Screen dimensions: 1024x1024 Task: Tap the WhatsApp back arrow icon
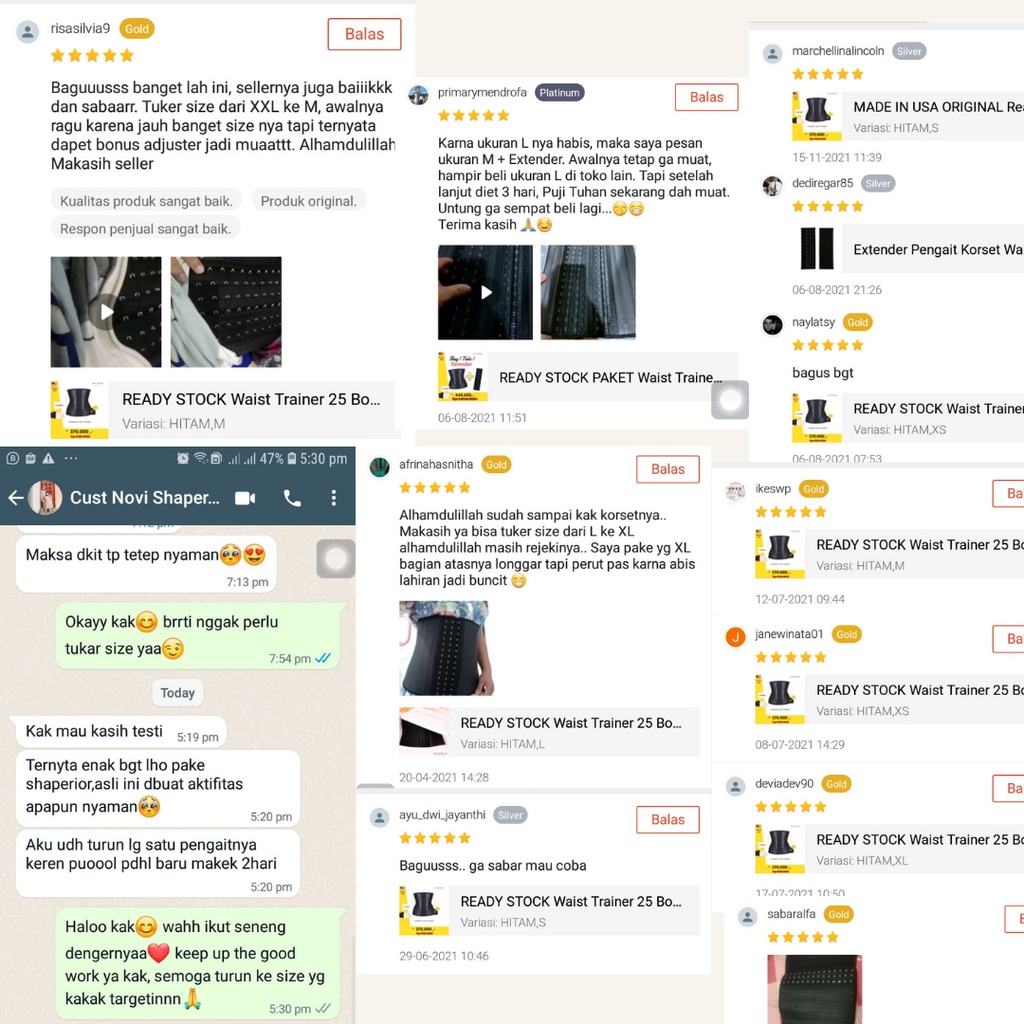(16, 498)
